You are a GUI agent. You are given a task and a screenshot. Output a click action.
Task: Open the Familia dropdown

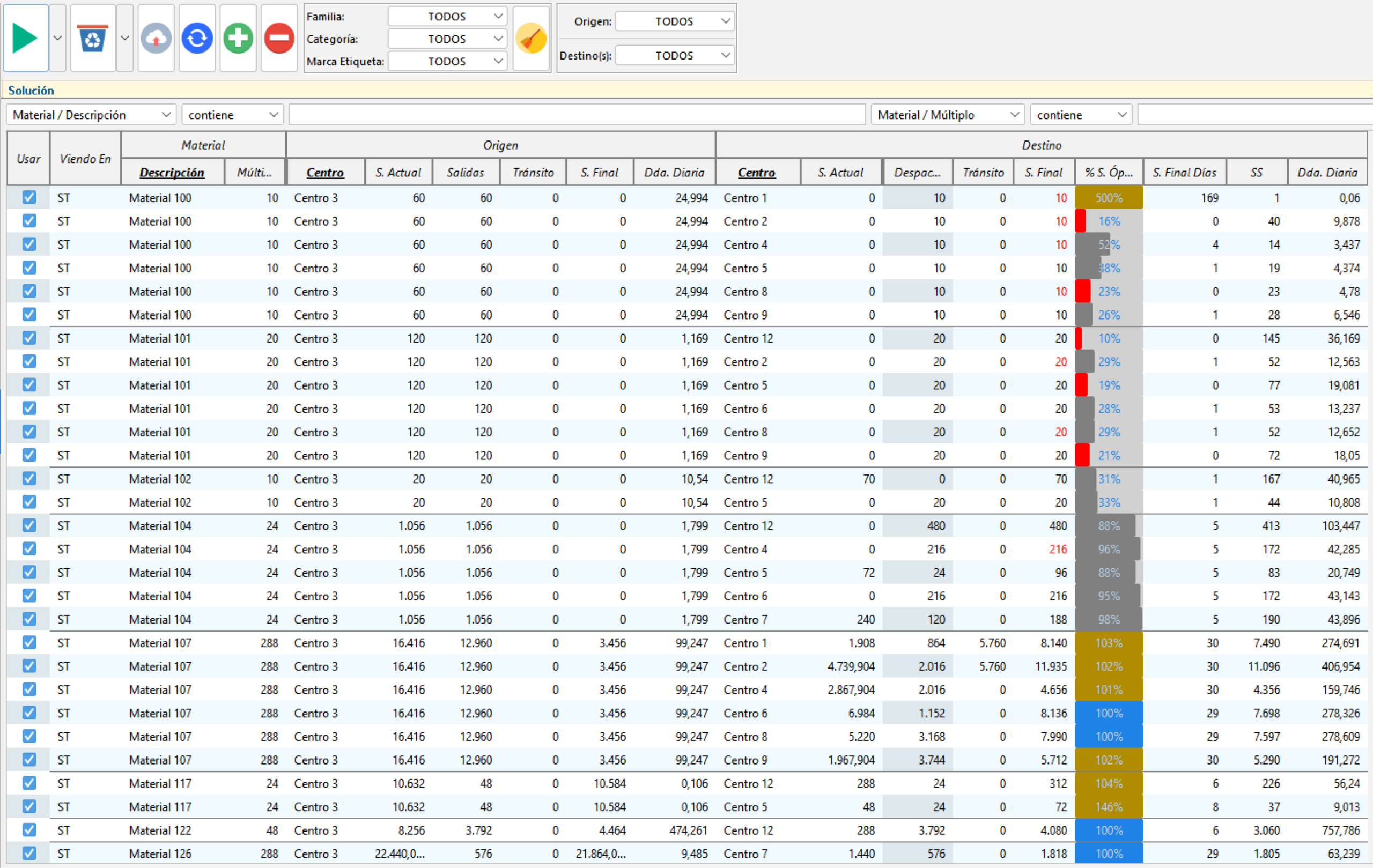click(x=447, y=17)
